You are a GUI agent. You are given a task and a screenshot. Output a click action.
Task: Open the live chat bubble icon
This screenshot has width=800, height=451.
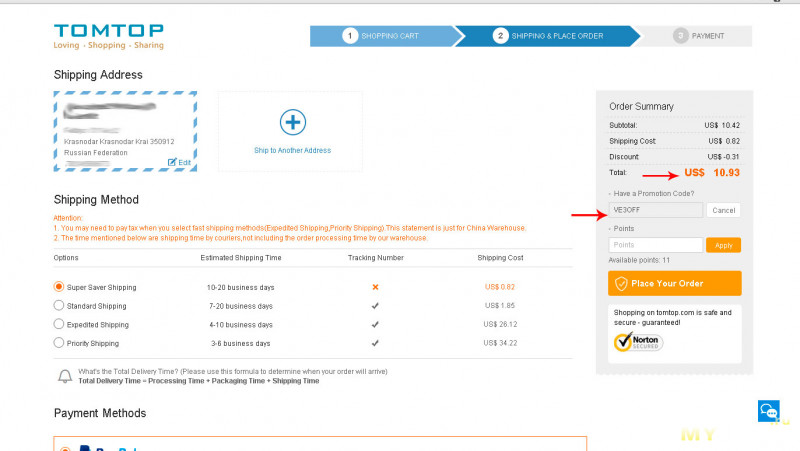(768, 410)
